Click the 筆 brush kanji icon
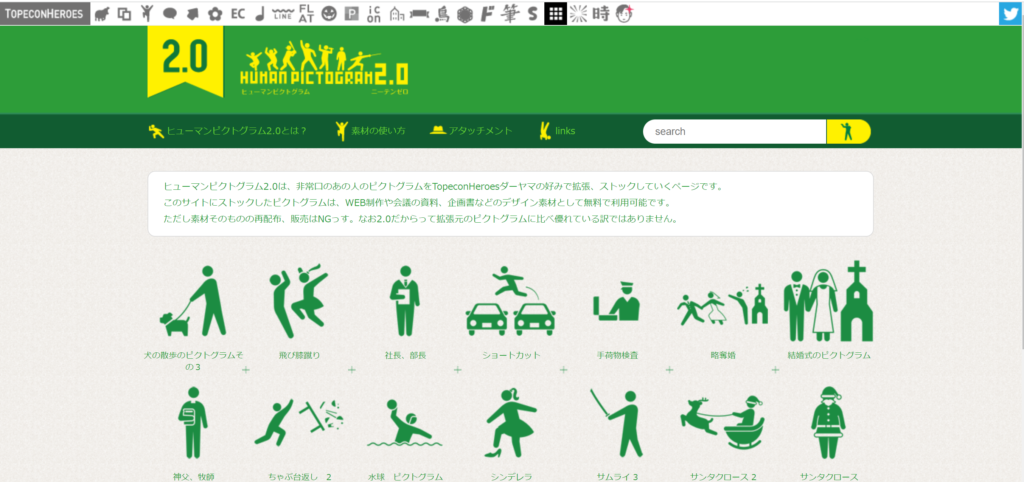The width and height of the screenshot is (1024, 482). [x=509, y=13]
